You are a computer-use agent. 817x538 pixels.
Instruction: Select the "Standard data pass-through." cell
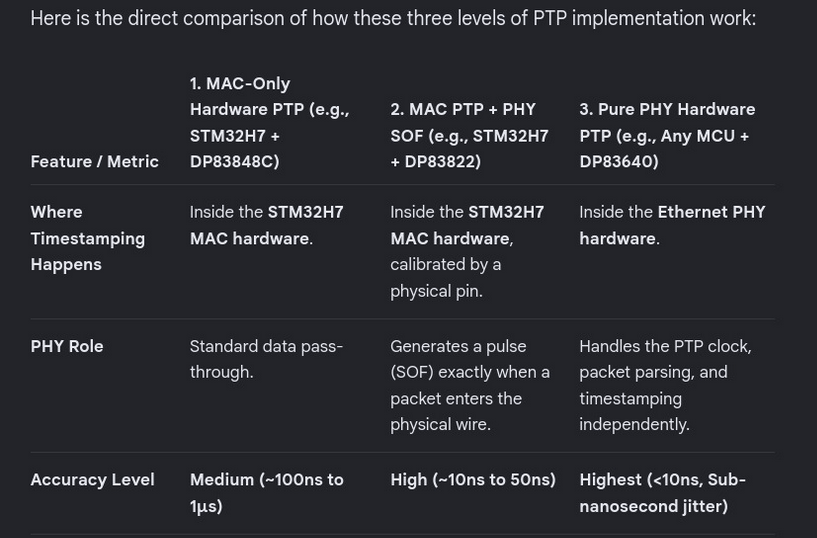266,359
